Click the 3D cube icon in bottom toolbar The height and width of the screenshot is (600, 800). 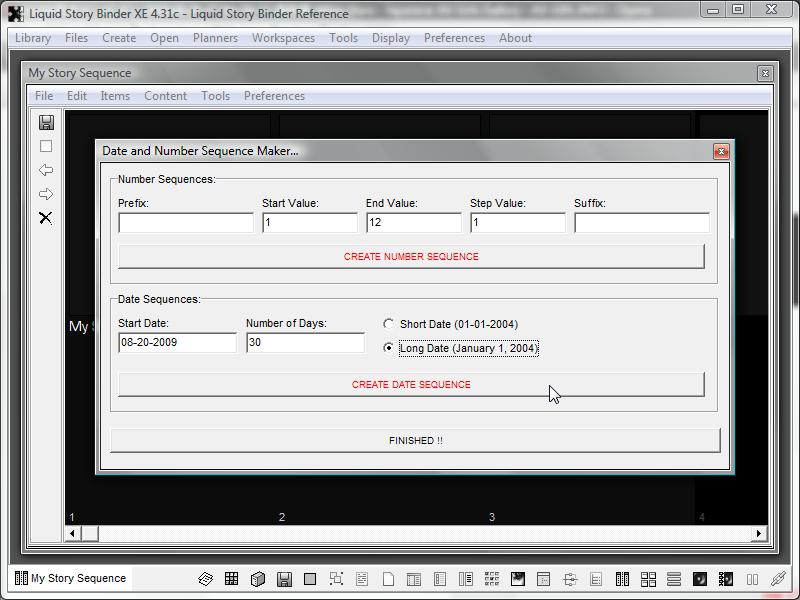point(258,579)
